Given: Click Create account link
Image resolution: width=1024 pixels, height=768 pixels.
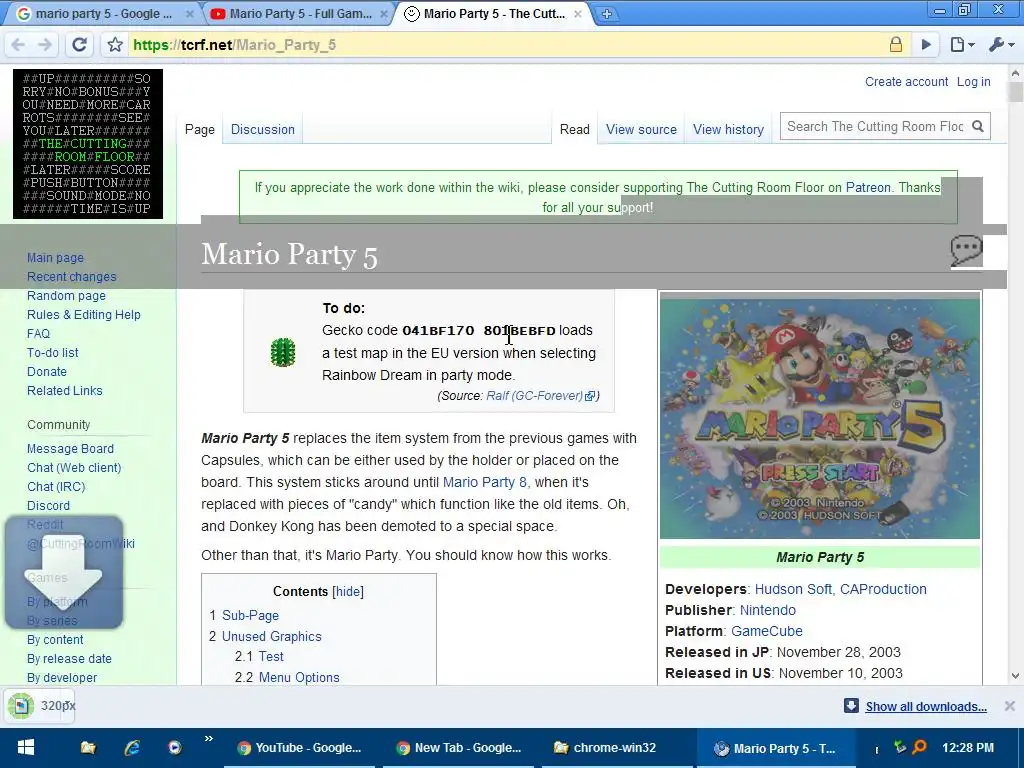Looking at the screenshot, I should tap(906, 82).
